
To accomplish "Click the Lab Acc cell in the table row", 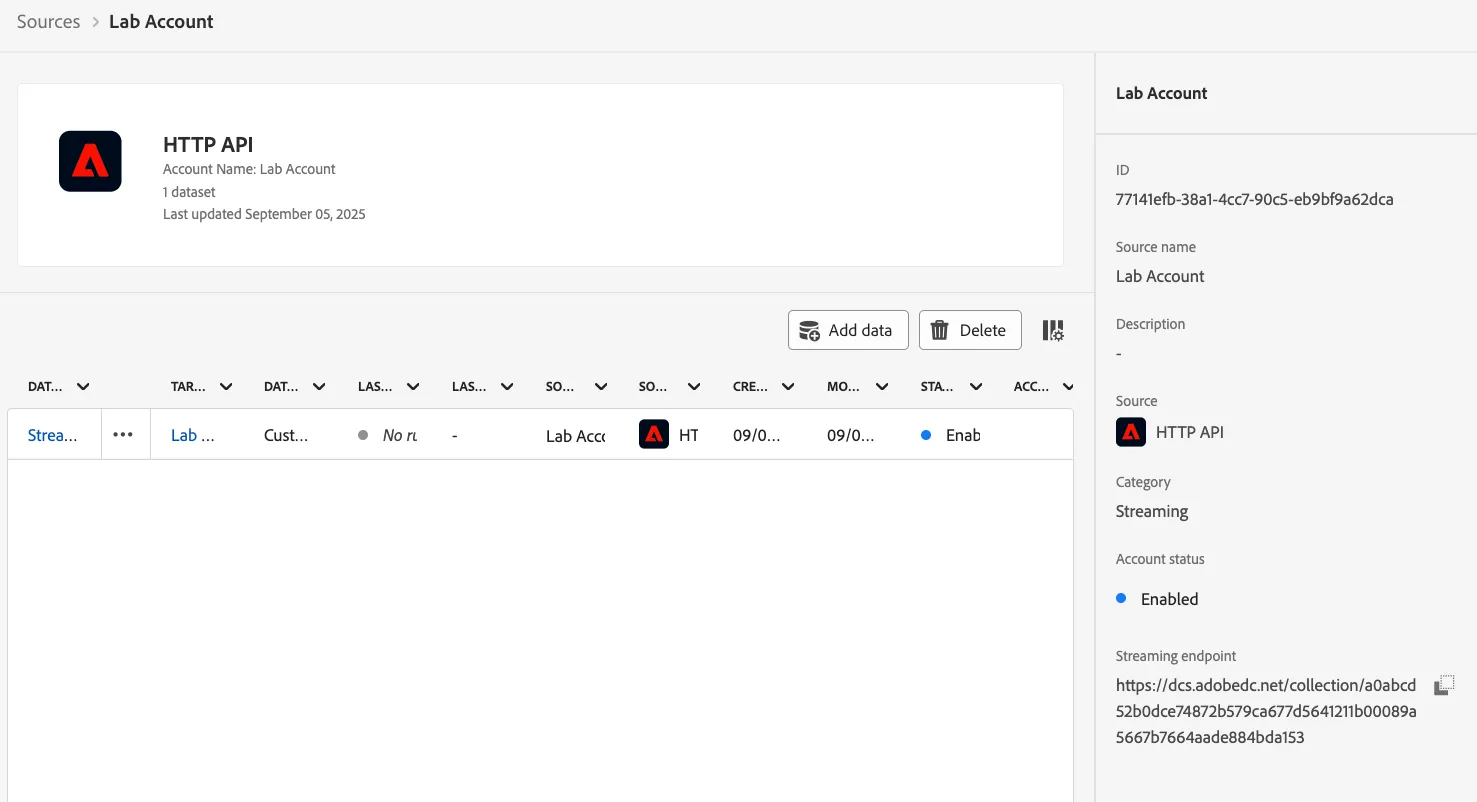I will pyautogui.click(x=576, y=436).
